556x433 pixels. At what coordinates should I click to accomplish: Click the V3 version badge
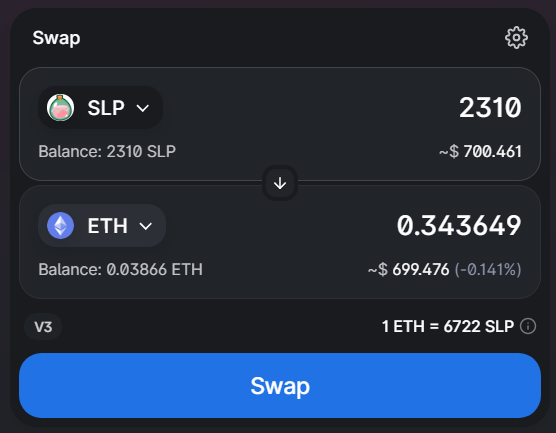43,327
